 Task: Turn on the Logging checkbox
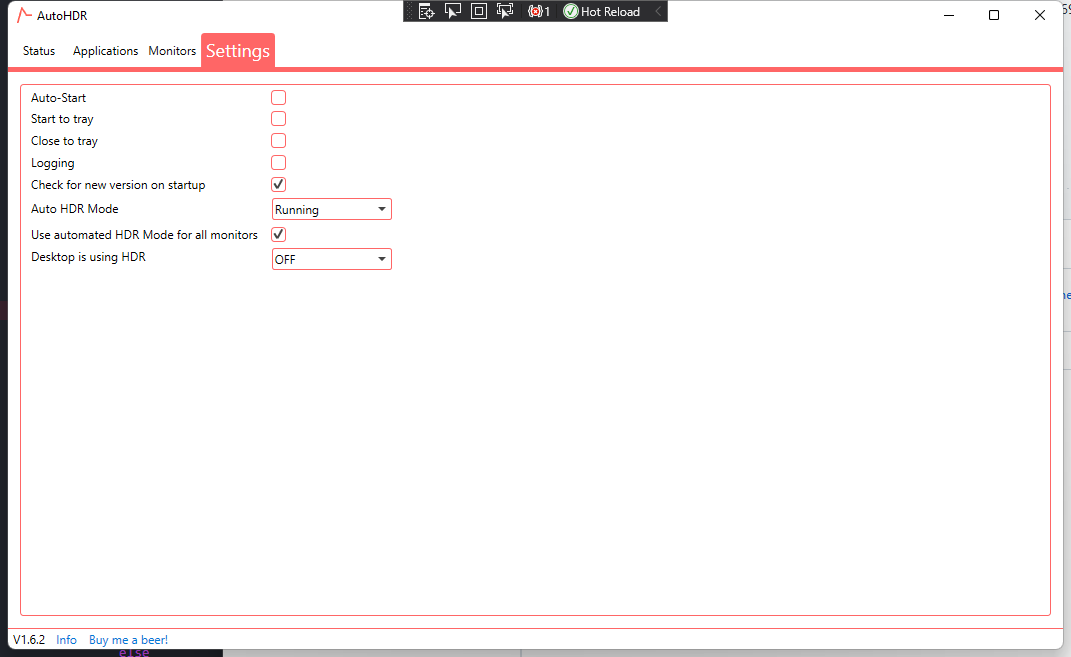pos(279,163)
